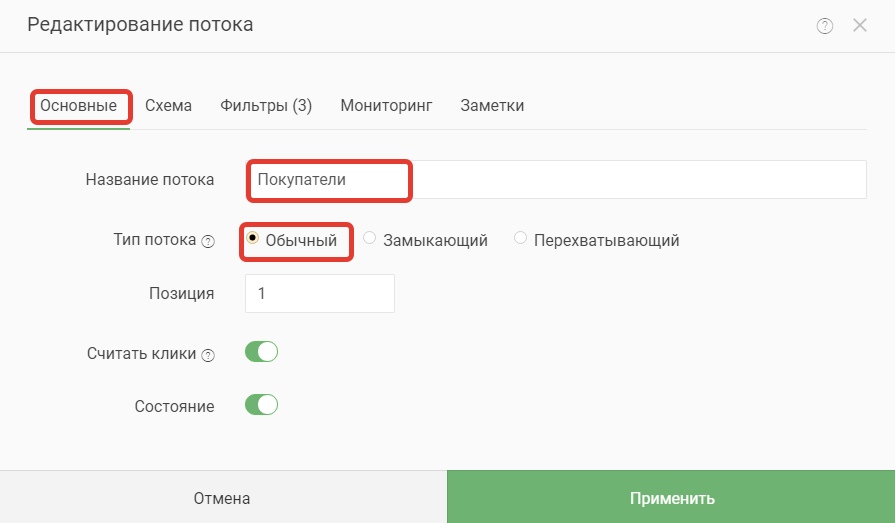Click the help icon beside Считать клики
The width and height of the screenshot is (895, 523).
(208, 355)
